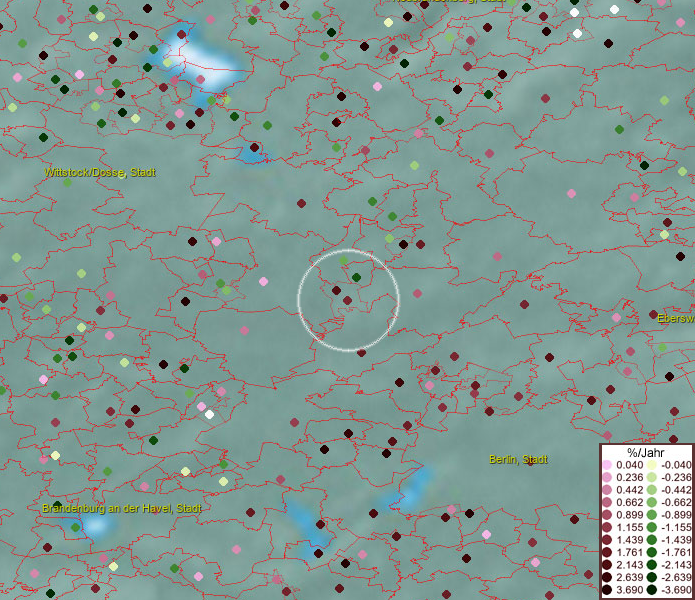695x600 pixels.
Task: Select the dark green marker inside the white circle
Action: click(356, 277)
